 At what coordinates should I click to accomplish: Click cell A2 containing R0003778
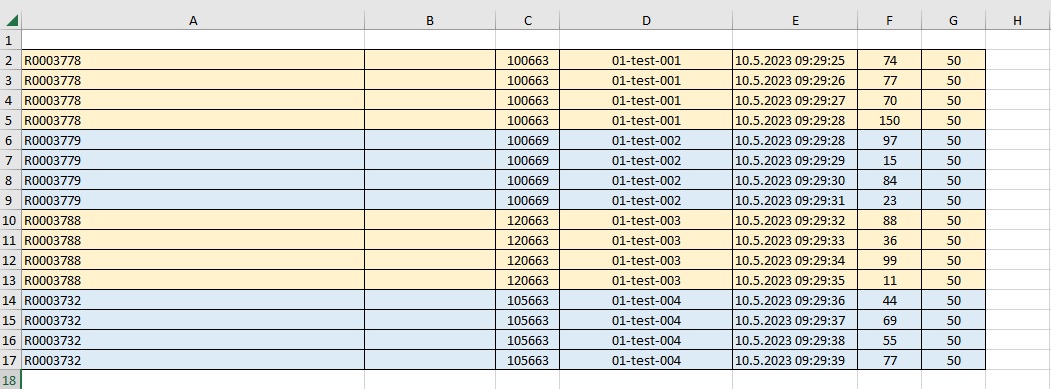pos(193,60)
